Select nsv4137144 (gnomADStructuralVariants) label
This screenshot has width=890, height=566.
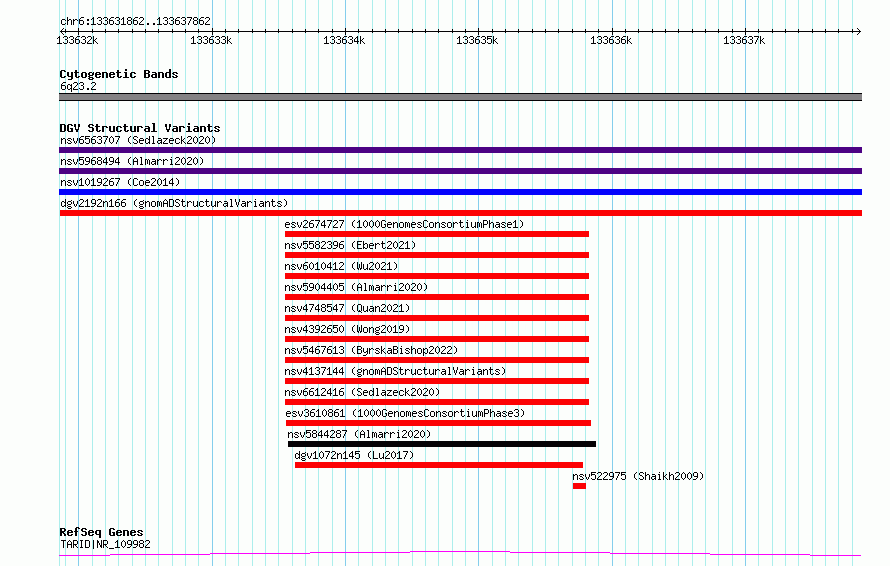(395, 371)
